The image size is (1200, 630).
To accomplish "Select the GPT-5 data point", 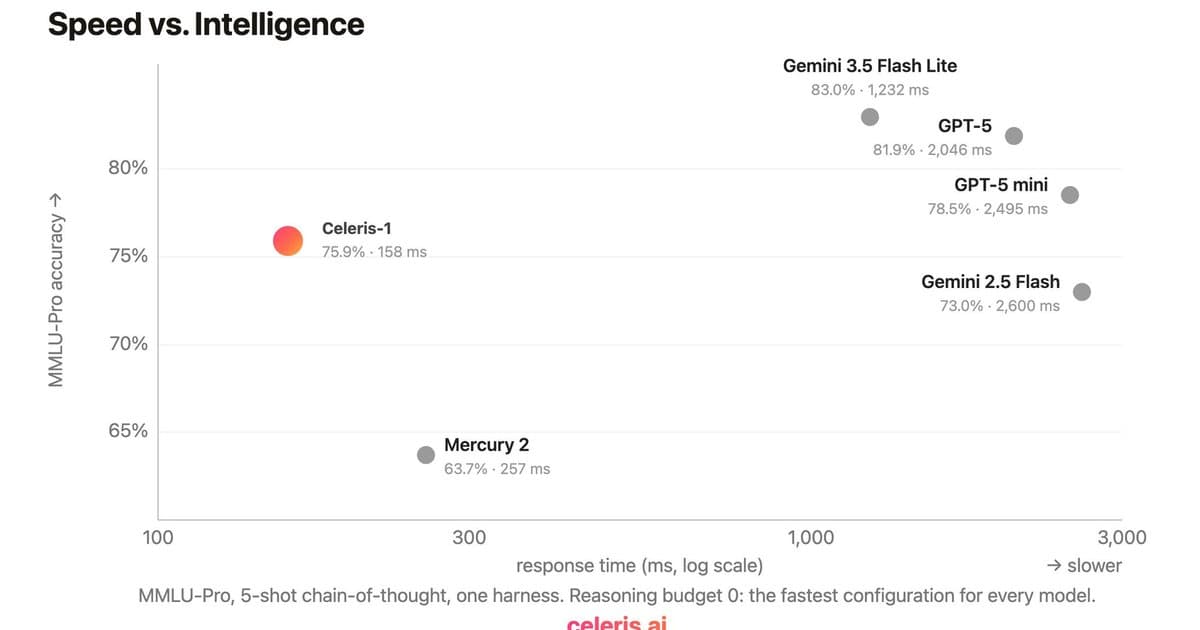I will pos(1014,136).
